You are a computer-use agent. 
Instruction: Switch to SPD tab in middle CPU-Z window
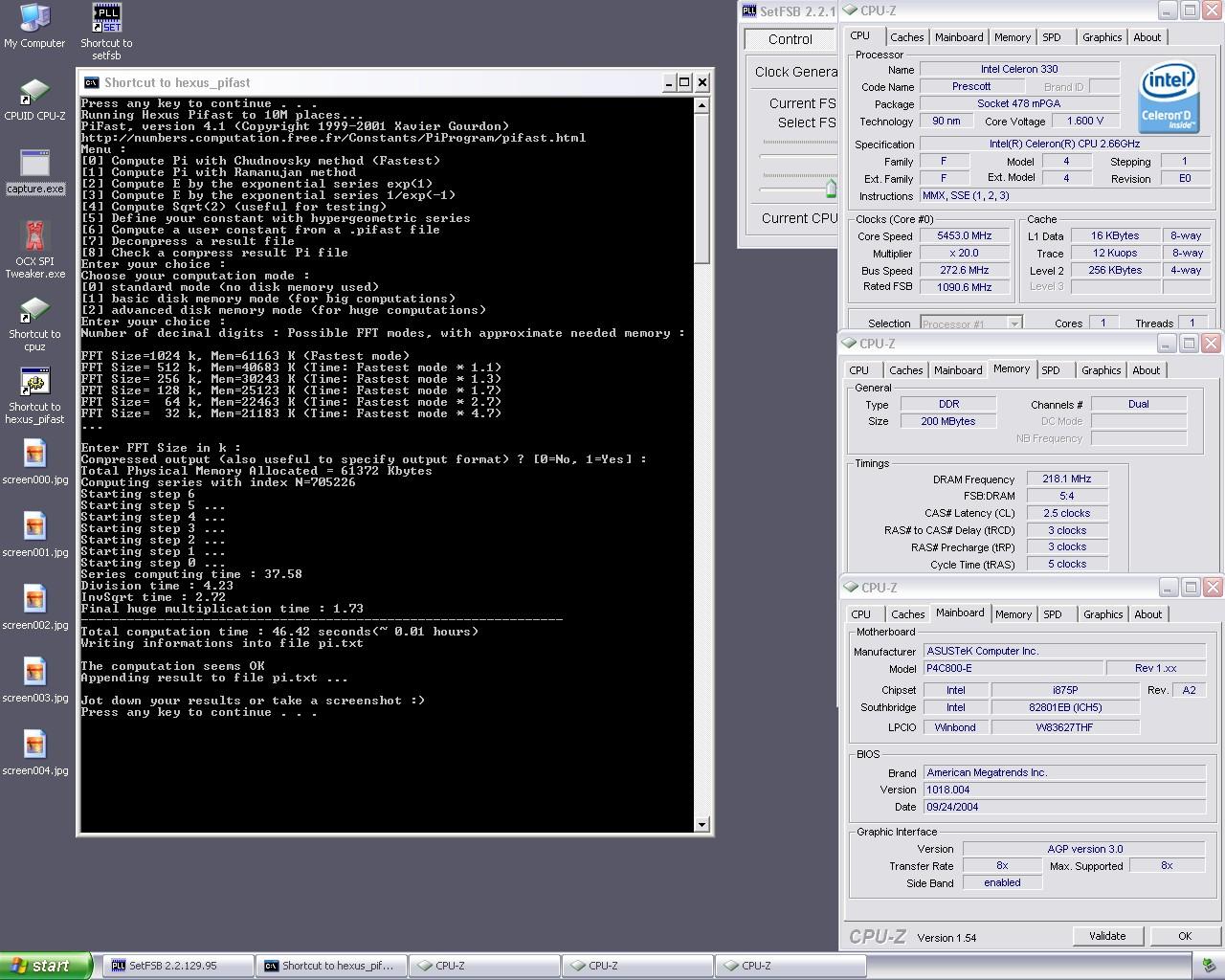point(1051,370)
